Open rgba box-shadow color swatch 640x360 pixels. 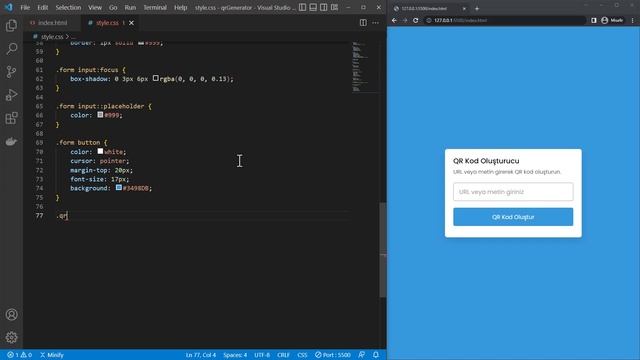pos(156,78)
